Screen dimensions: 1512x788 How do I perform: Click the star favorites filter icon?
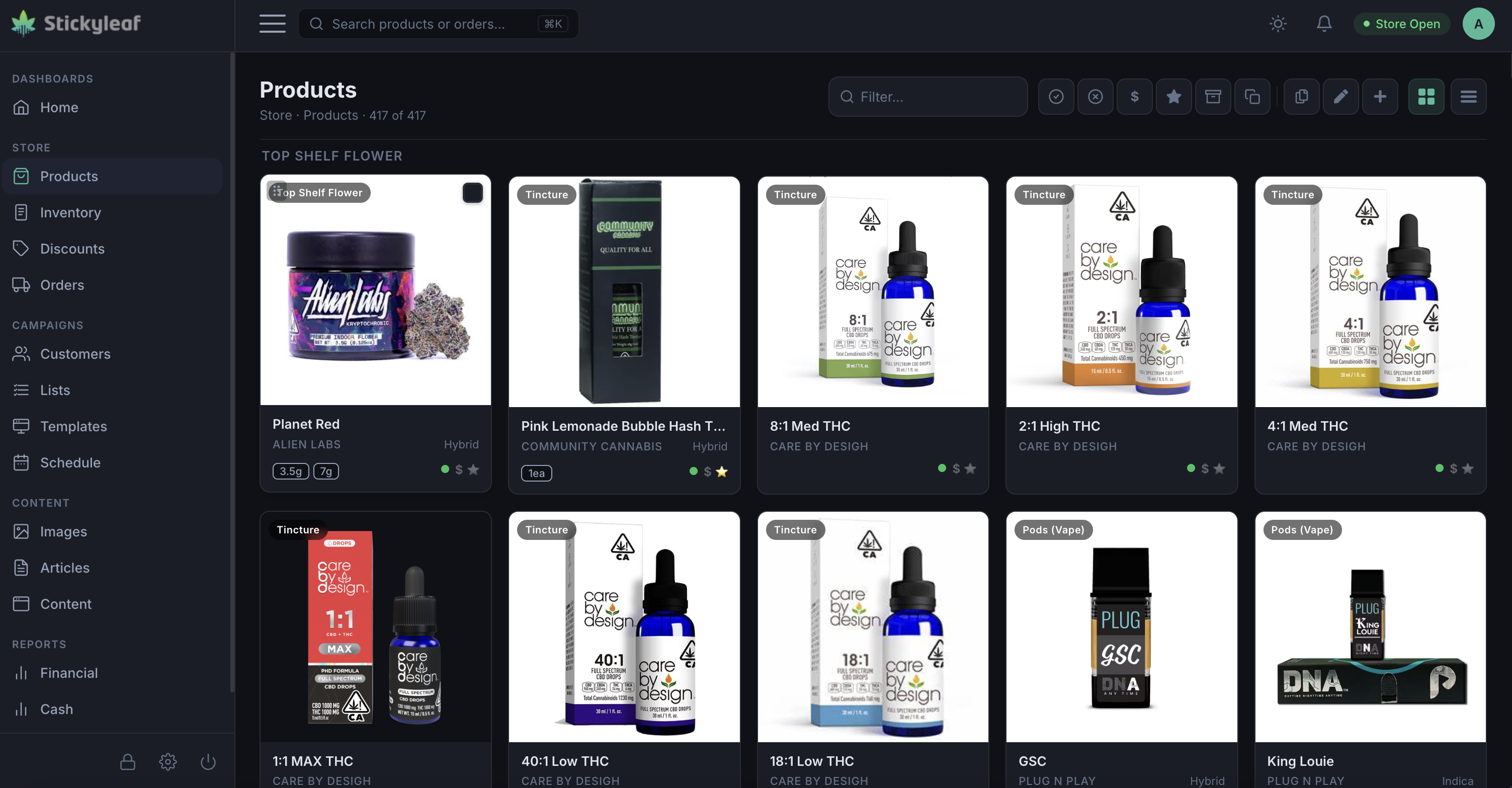point(1174,96)
